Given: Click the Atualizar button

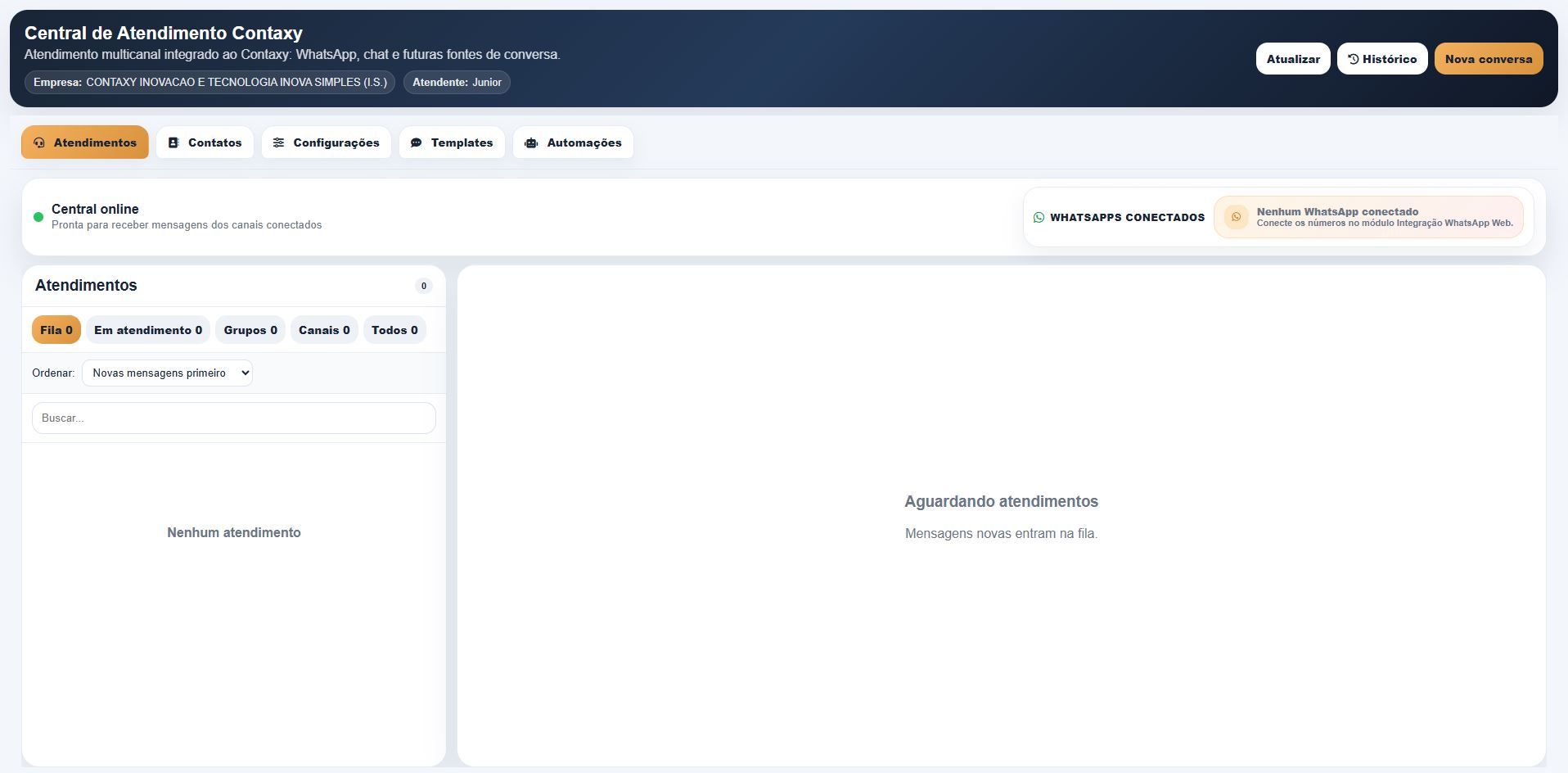Looking at the screenshot, I should [x=1293, y=59].
